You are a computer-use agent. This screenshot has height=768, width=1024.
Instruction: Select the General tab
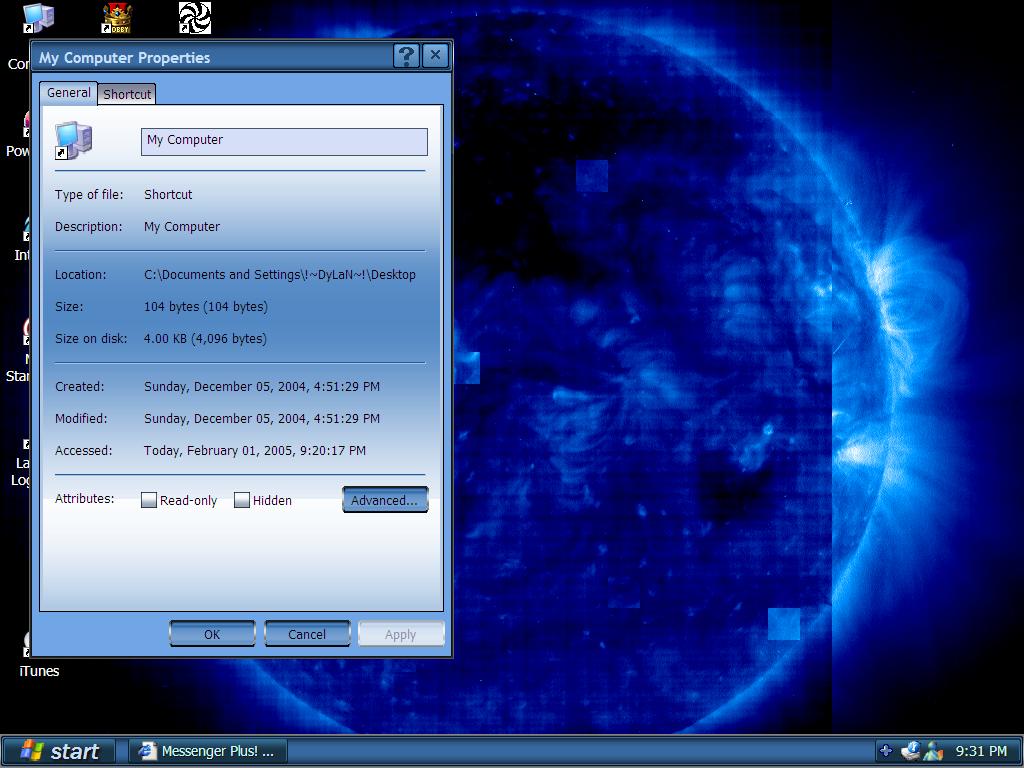point(69,93)
